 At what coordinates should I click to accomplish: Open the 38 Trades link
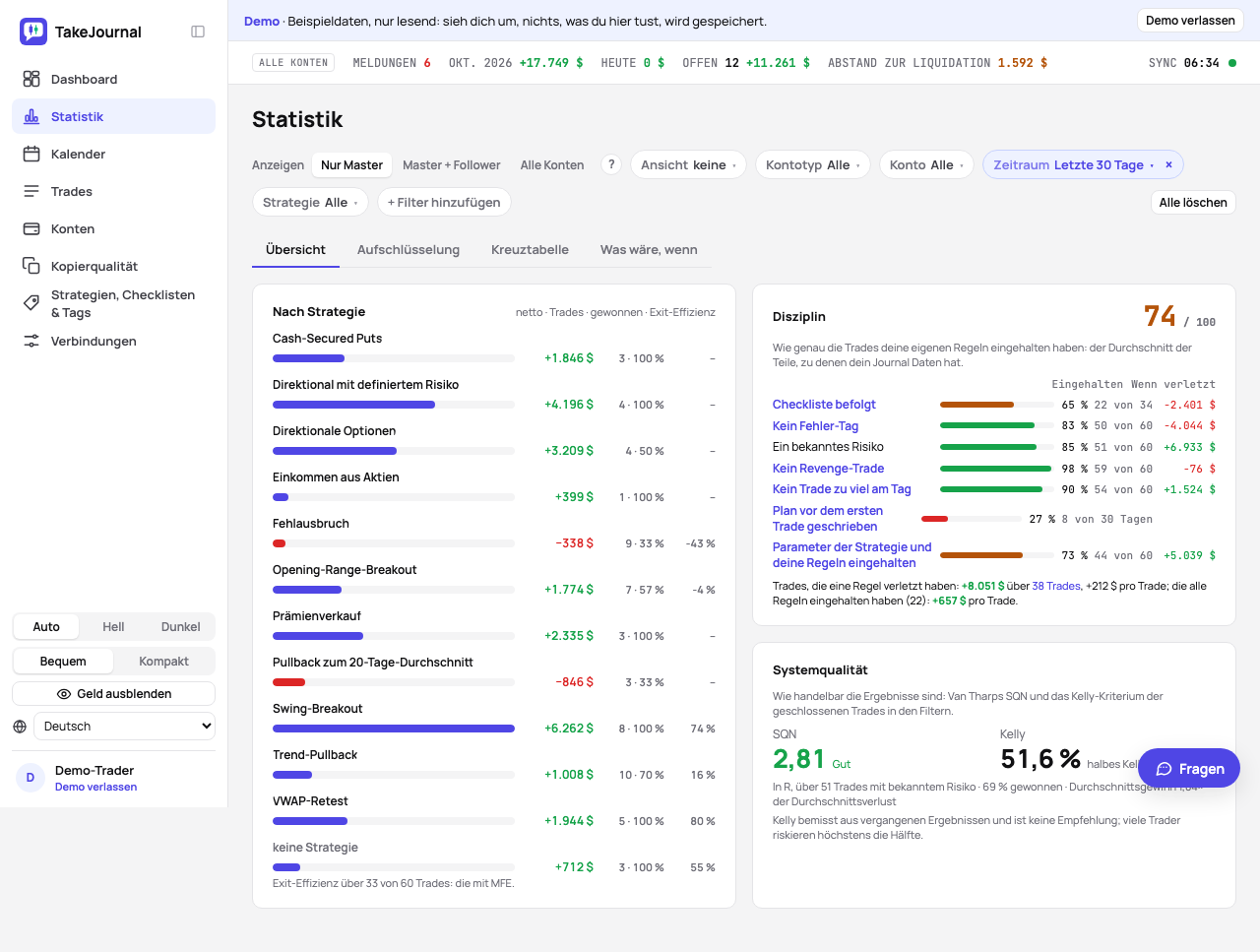click(1056, 586)
